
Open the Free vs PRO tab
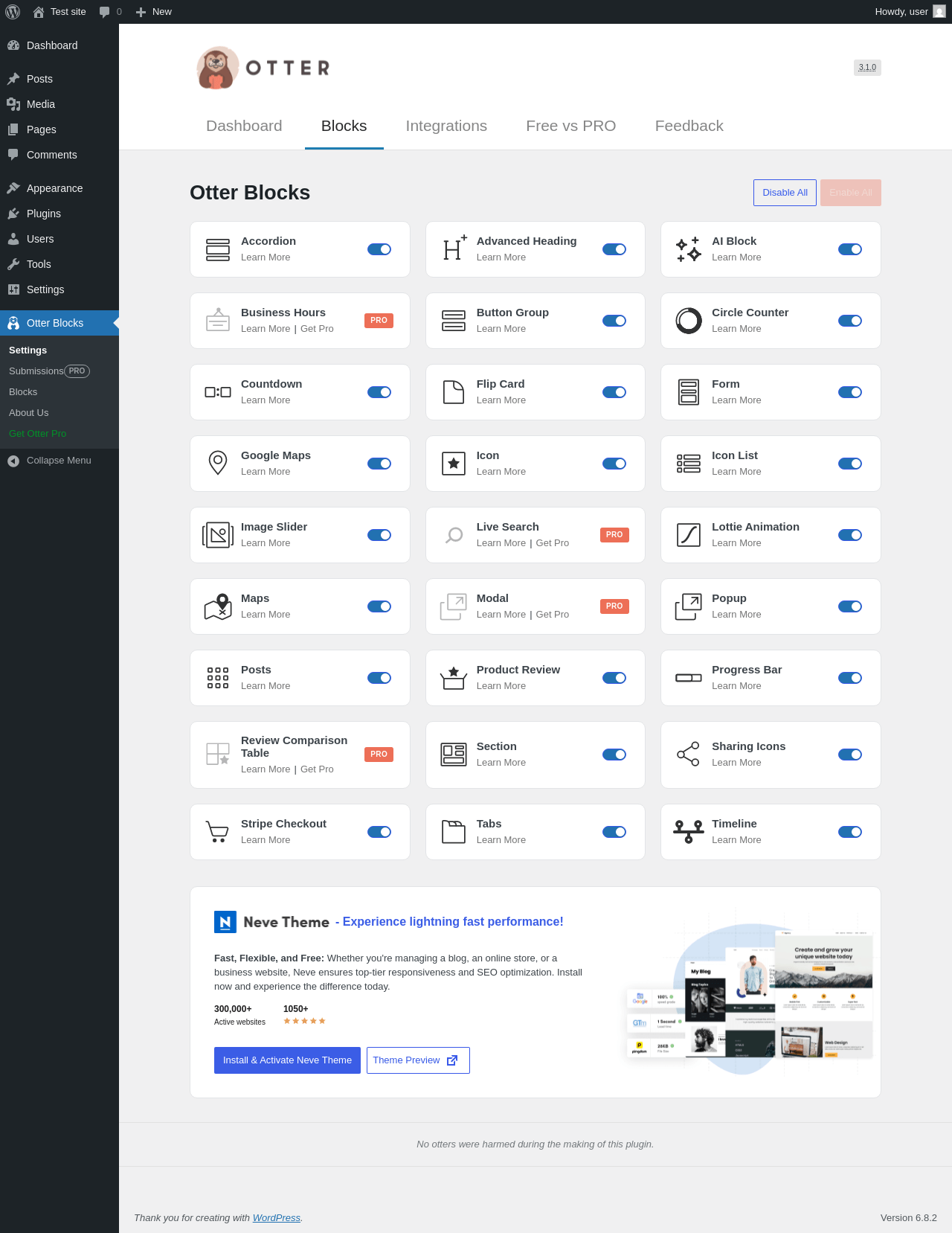[x=571, y=126]
